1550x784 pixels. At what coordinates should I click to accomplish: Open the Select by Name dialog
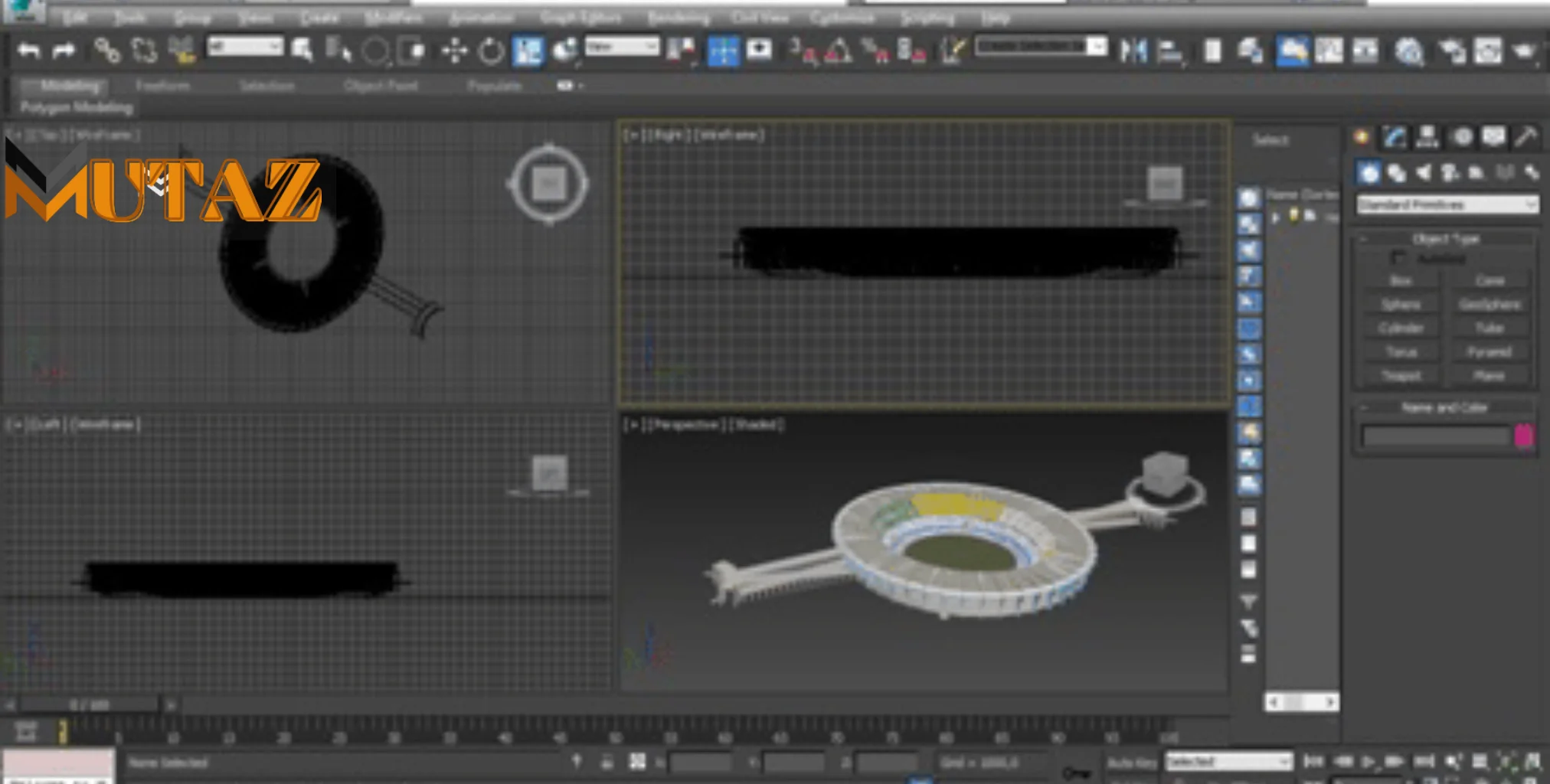(338, 51)
